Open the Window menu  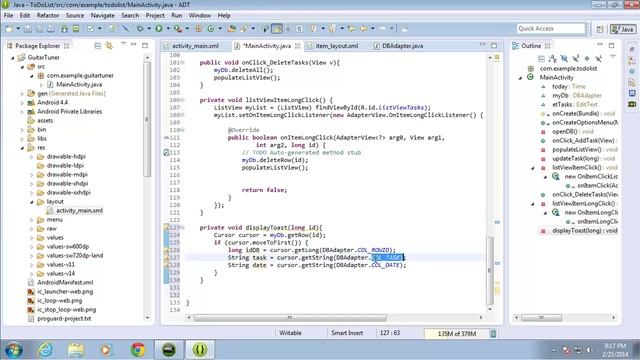pos(200,15)
